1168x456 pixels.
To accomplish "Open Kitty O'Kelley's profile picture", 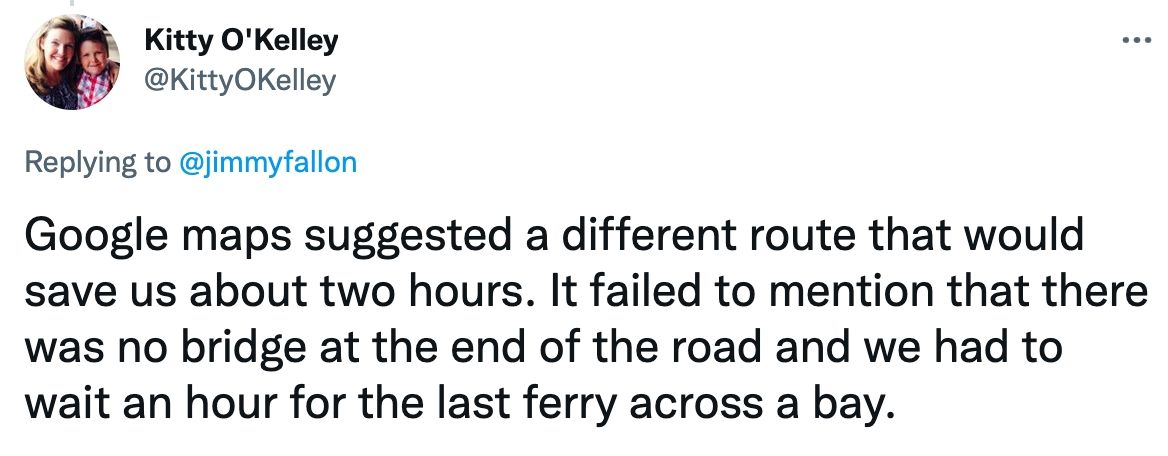I will pos(72,62).
